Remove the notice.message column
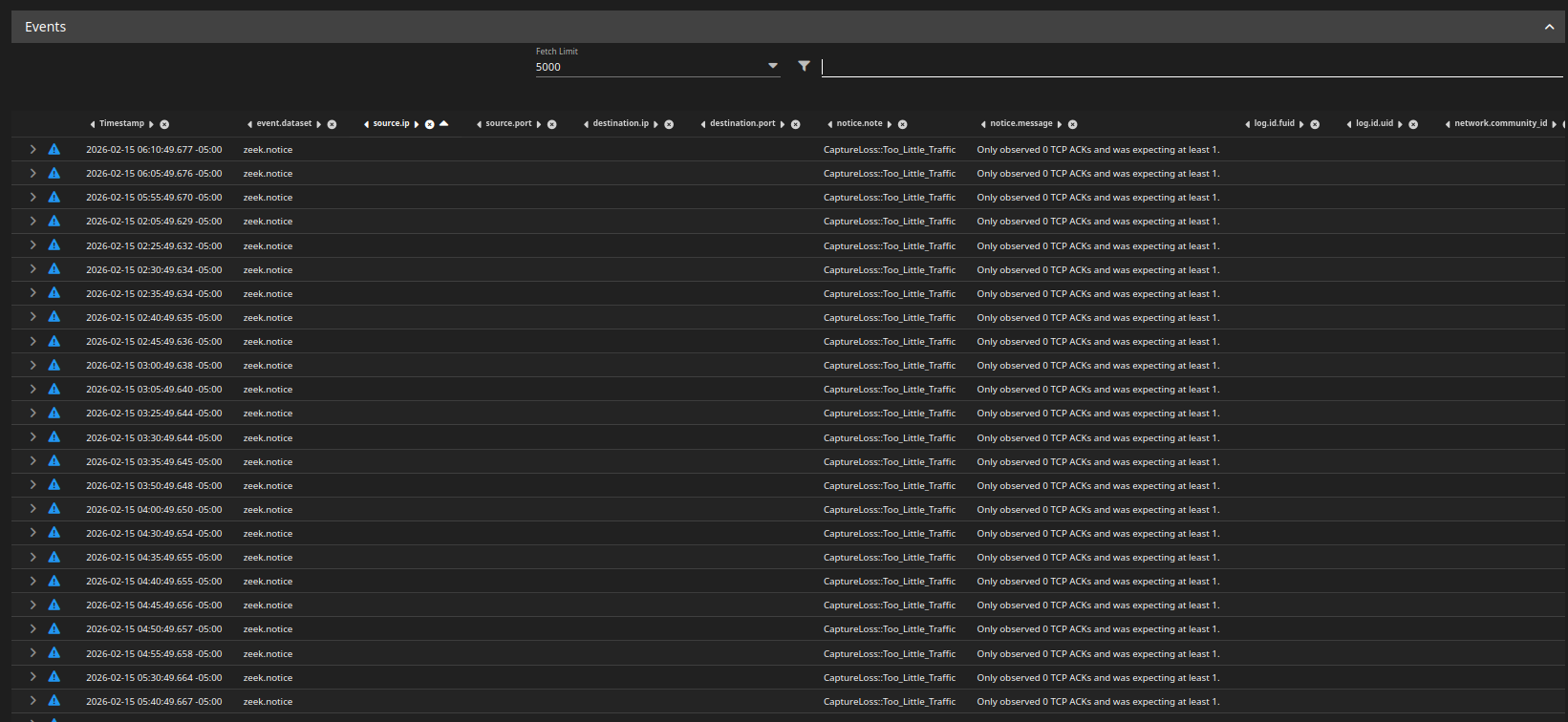The image size is (1568, 722). tap(1072, 124)
